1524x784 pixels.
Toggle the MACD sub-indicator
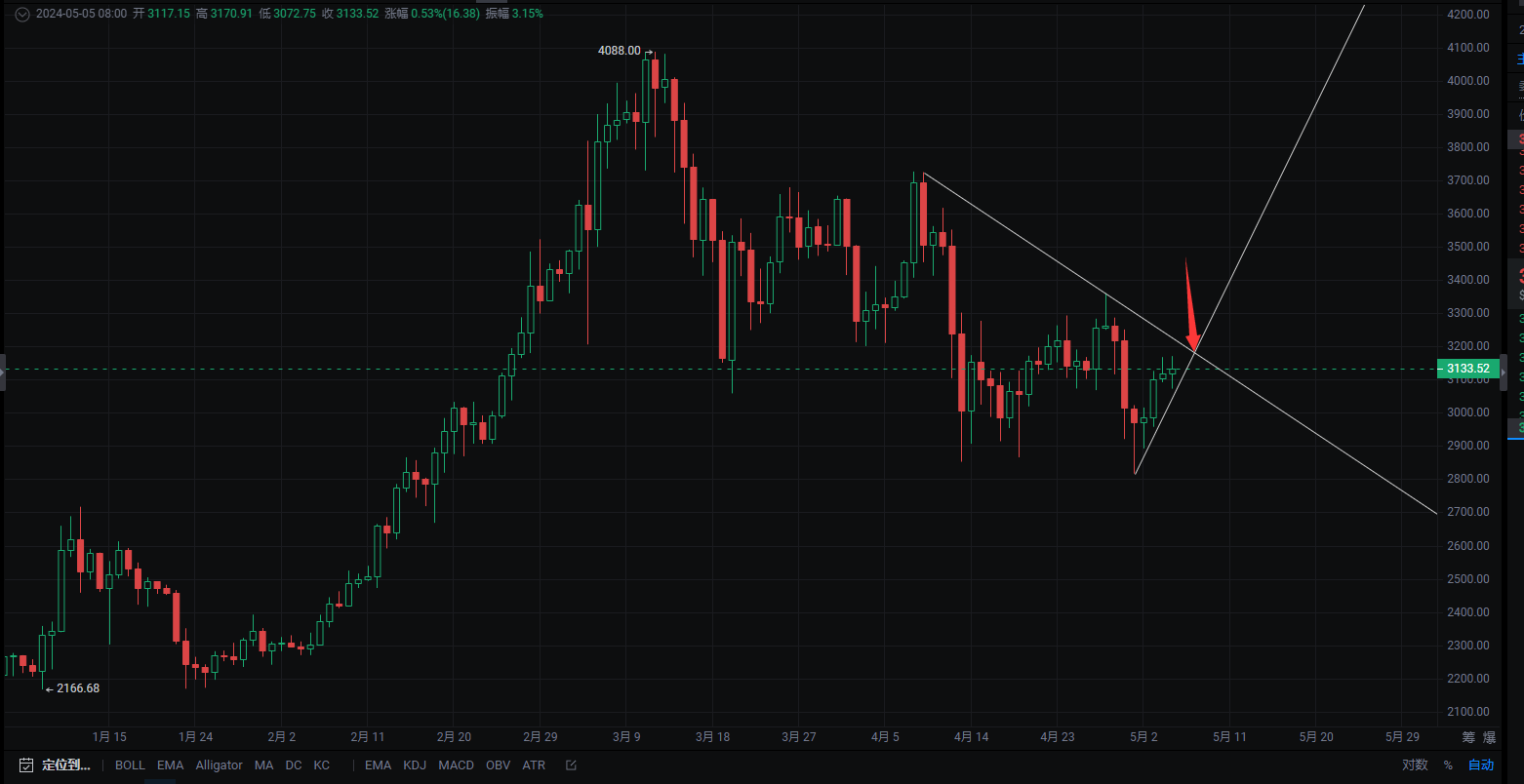pos(456,765)
